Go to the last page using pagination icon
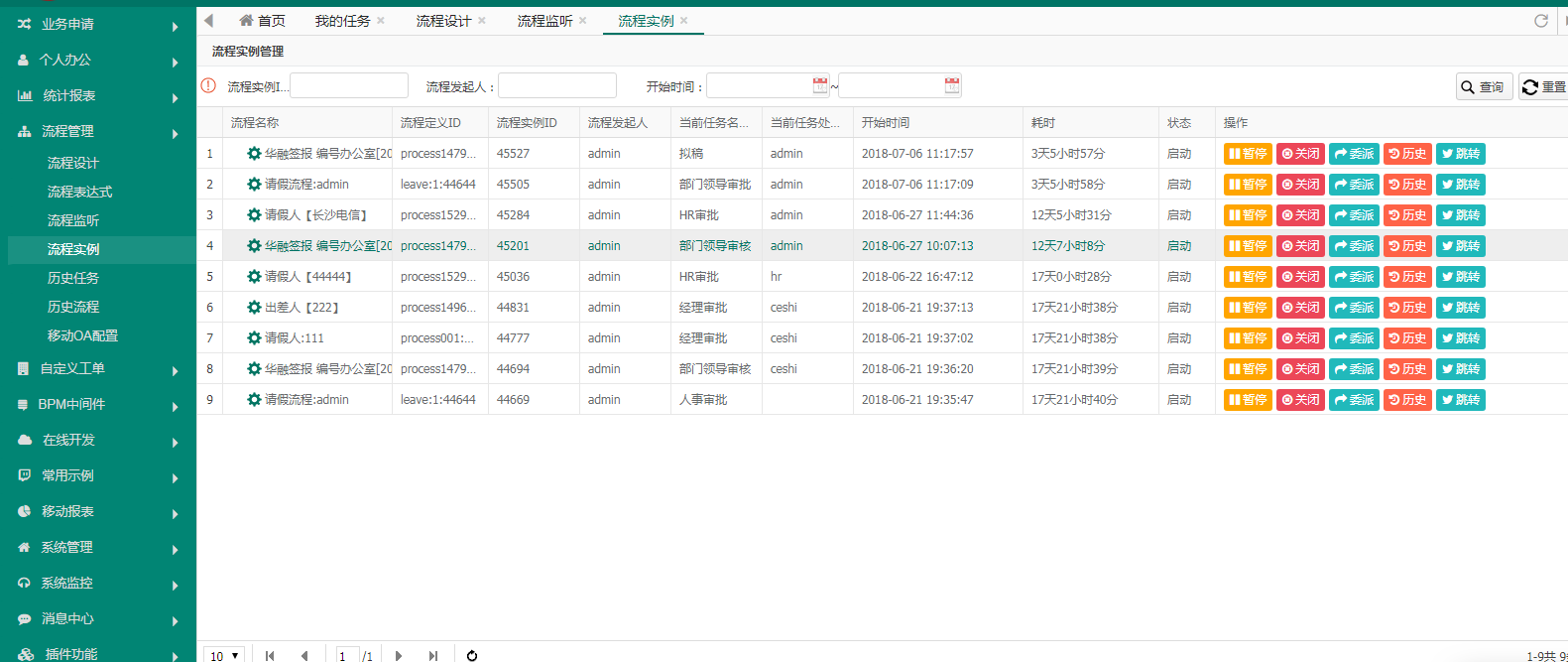The width and height of the screenshot is (1568, 662). tap(433, 655)
